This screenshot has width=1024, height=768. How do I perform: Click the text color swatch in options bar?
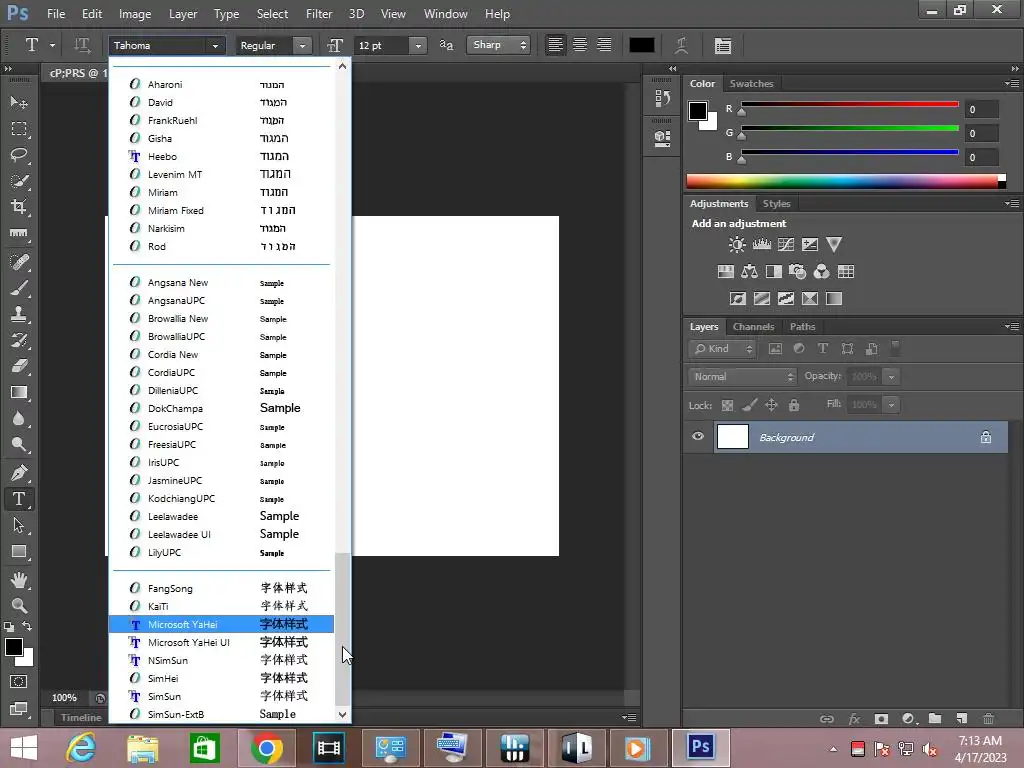coord(641,45)
